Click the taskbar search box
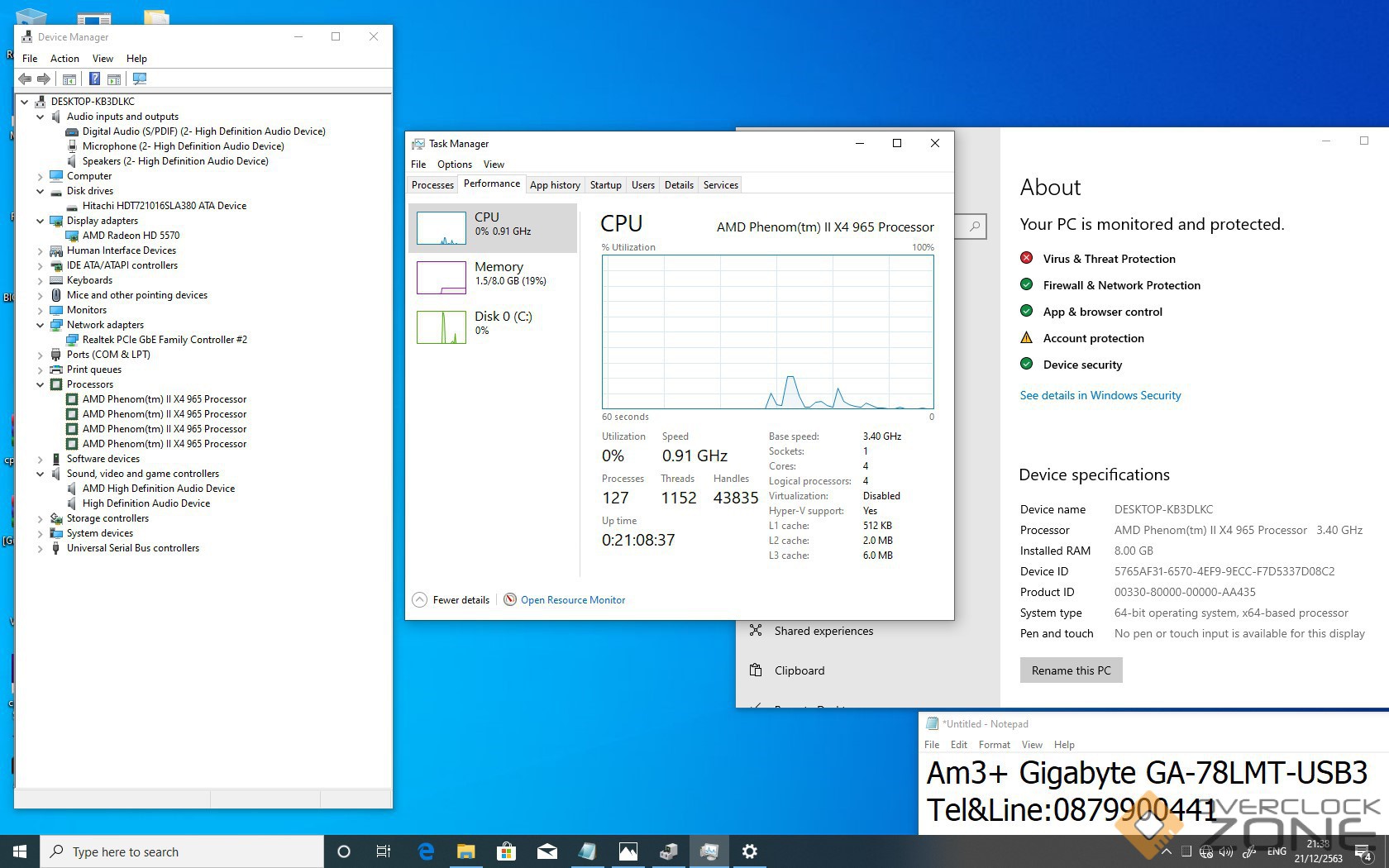Image resolution: width=1389 pixels, height=868 pixels. click(182, 851)
